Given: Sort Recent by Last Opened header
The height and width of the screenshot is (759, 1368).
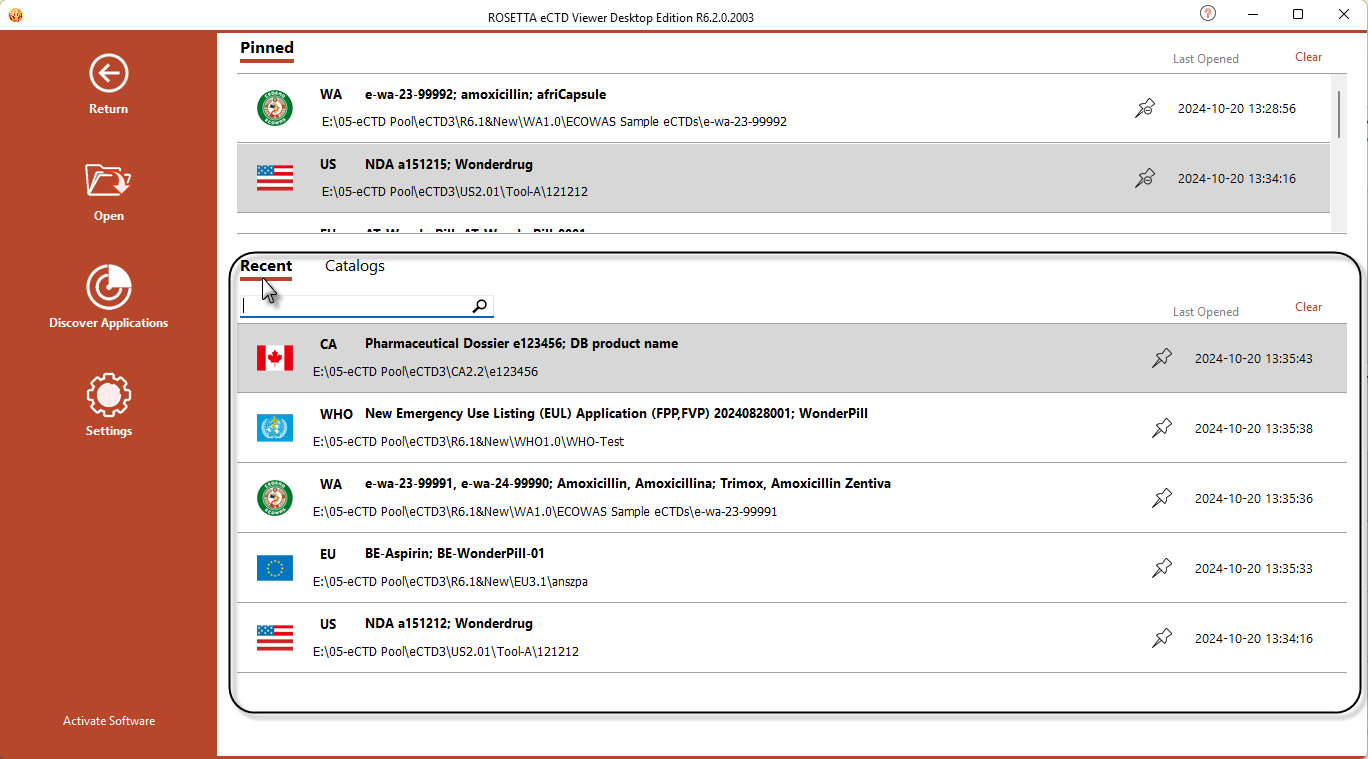Looking at the screenshot, I should point(1206,312).
